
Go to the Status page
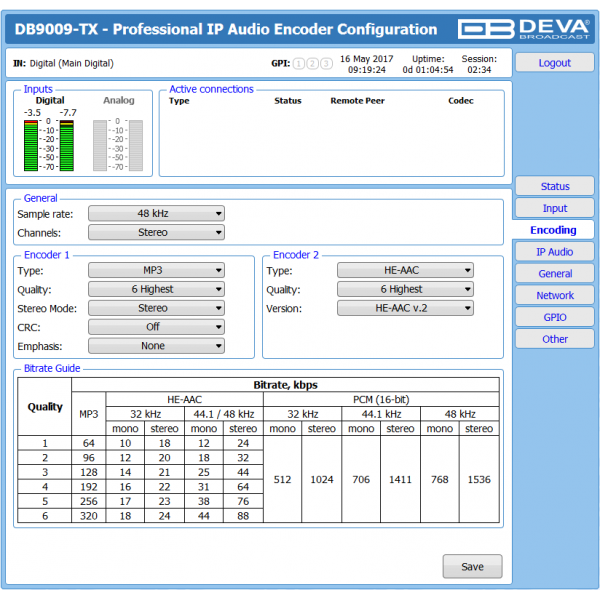[x=554, y=186]
